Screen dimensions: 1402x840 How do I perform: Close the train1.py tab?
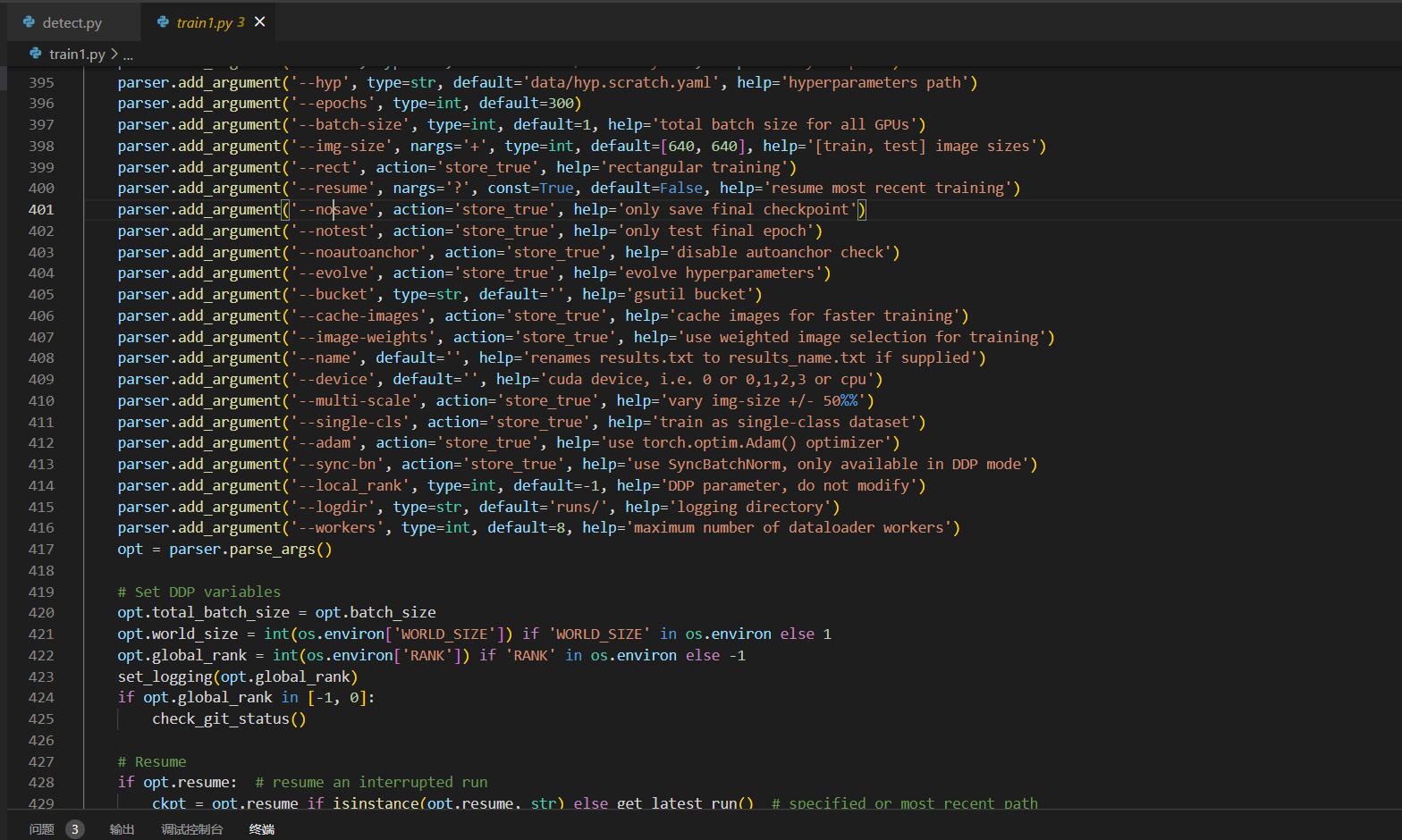[x=260, y=21]
